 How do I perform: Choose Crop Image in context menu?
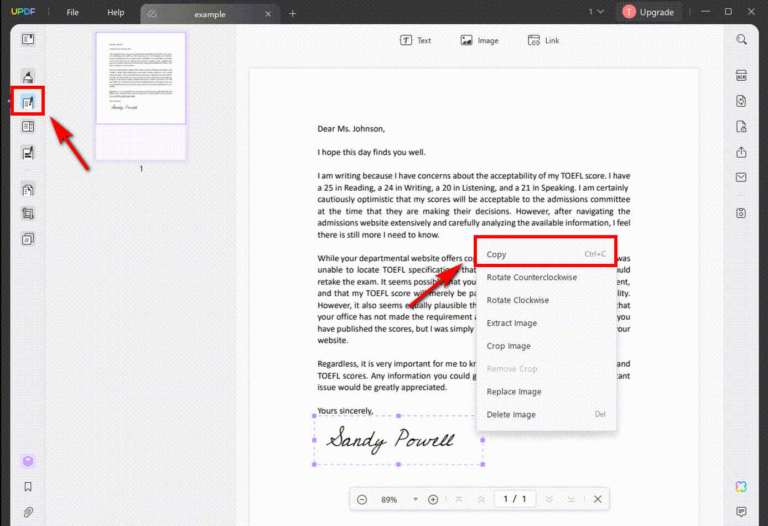pos(546,346)
